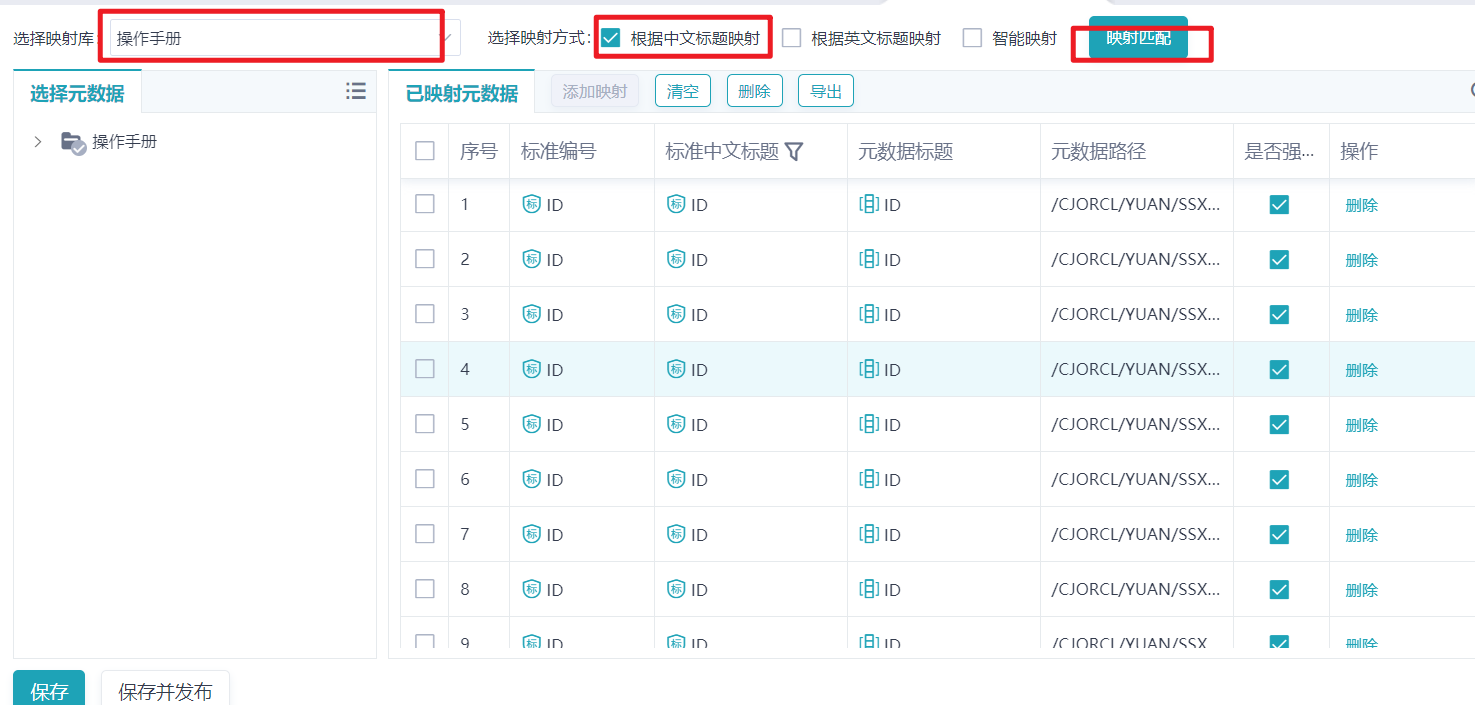Click the shield icon in row 8 标准编号
The height and width of the screenshot is (705, 1475).
532,589
